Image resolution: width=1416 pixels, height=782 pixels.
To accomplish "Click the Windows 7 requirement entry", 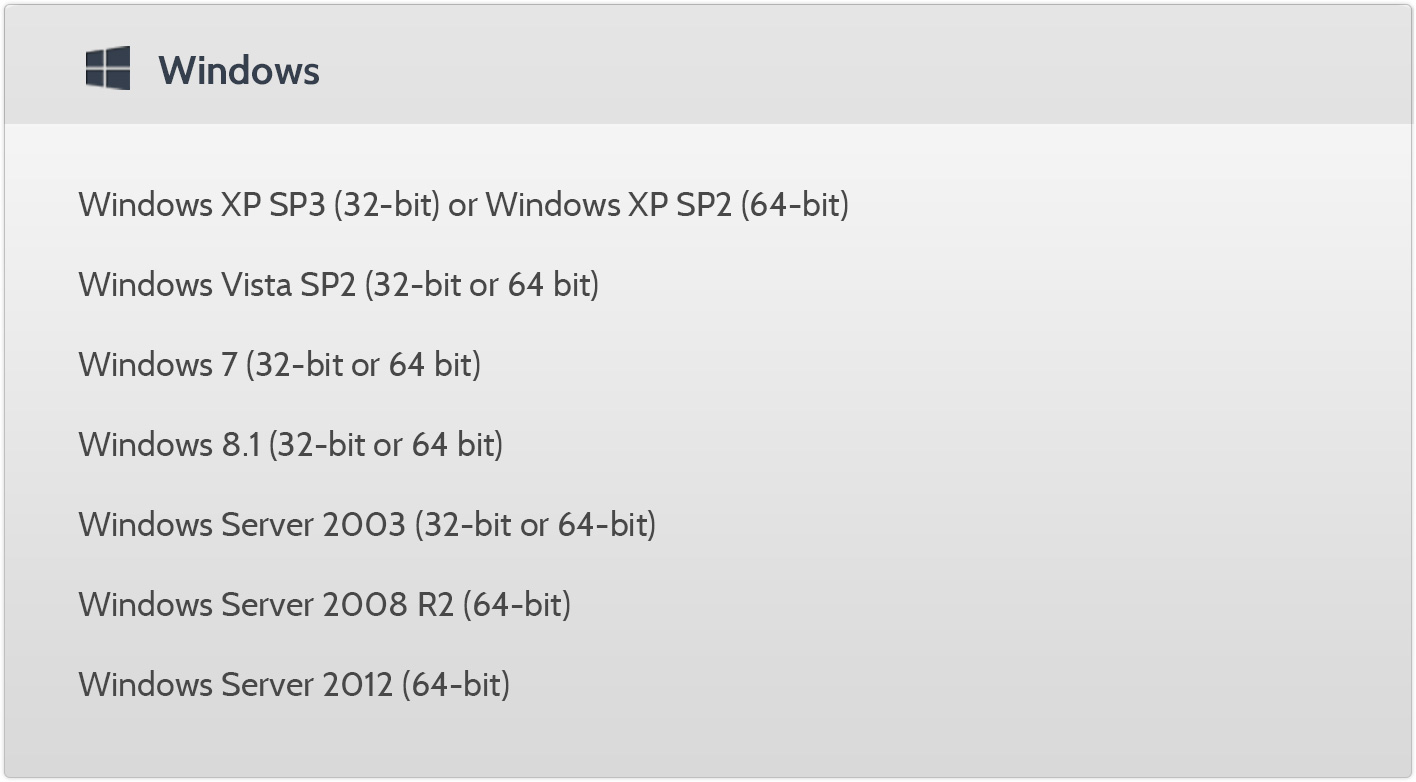I will 280,364.
